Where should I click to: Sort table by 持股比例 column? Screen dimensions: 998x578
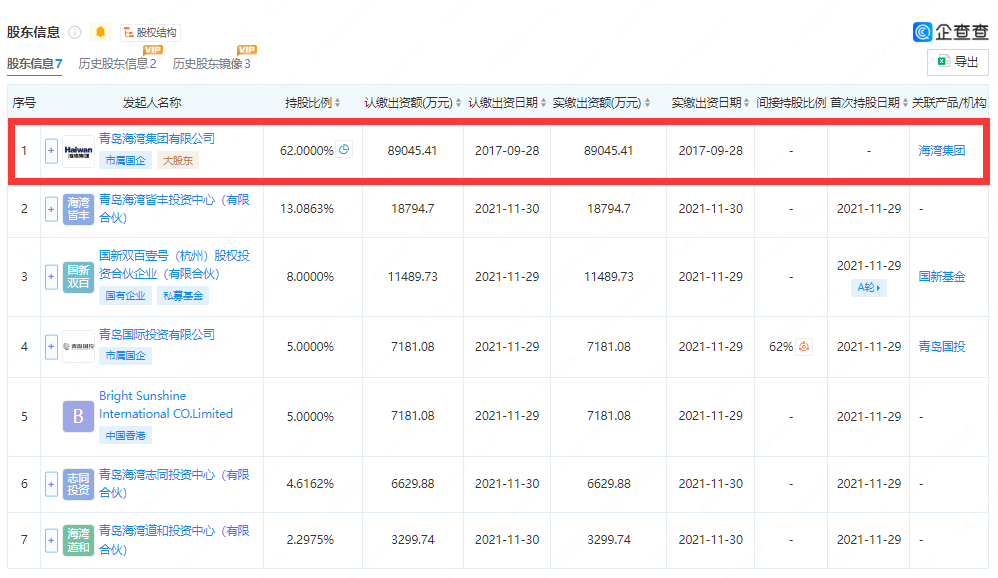click(x=312, y=103)
